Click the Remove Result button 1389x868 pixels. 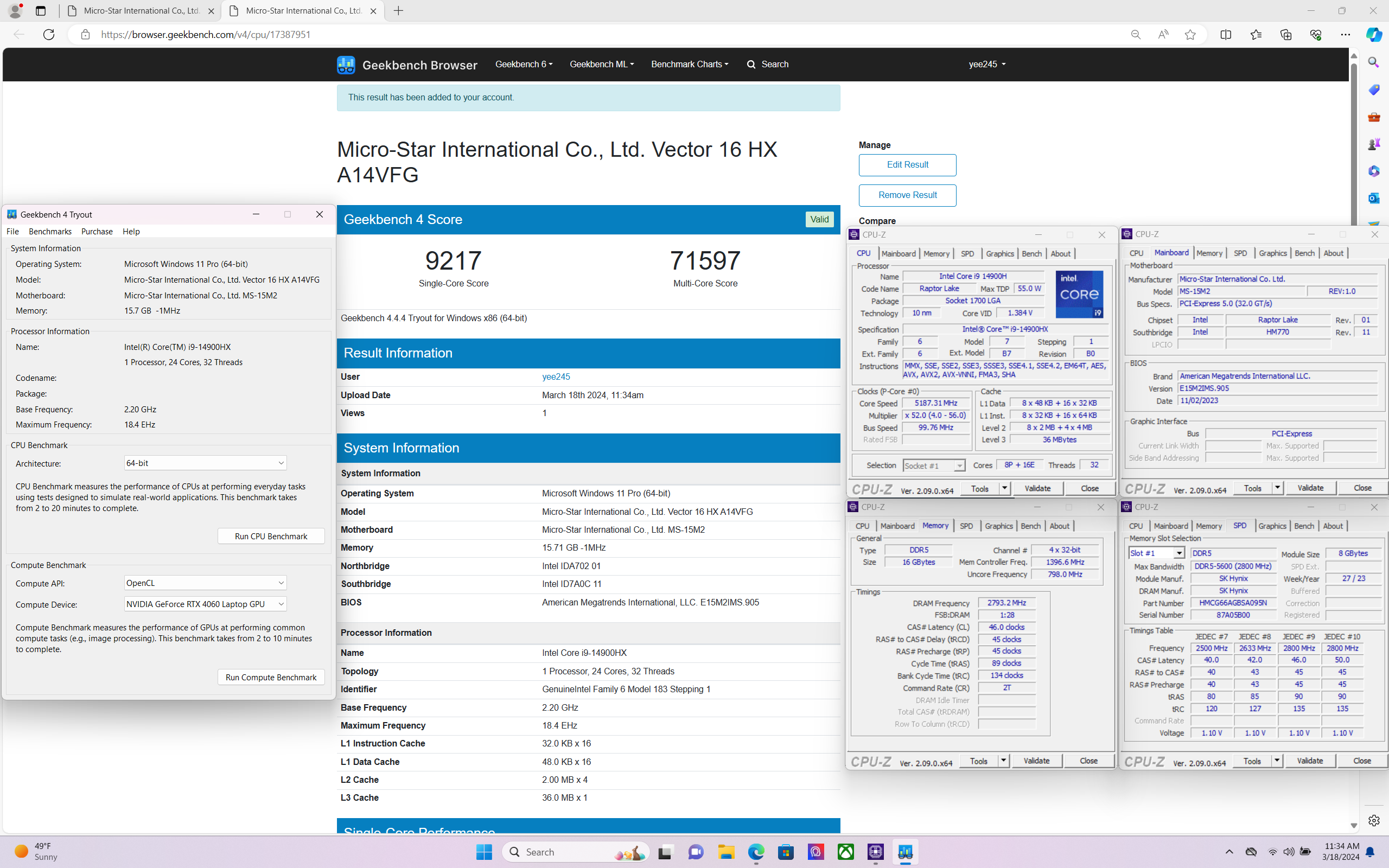pyautogui.click(x=907, y=195)
